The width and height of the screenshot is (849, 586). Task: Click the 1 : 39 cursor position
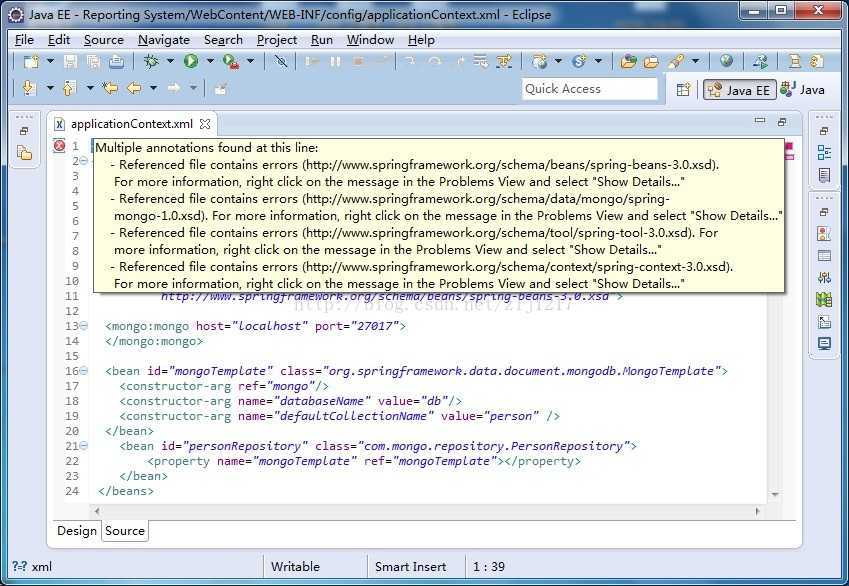(x=488, y=567)
